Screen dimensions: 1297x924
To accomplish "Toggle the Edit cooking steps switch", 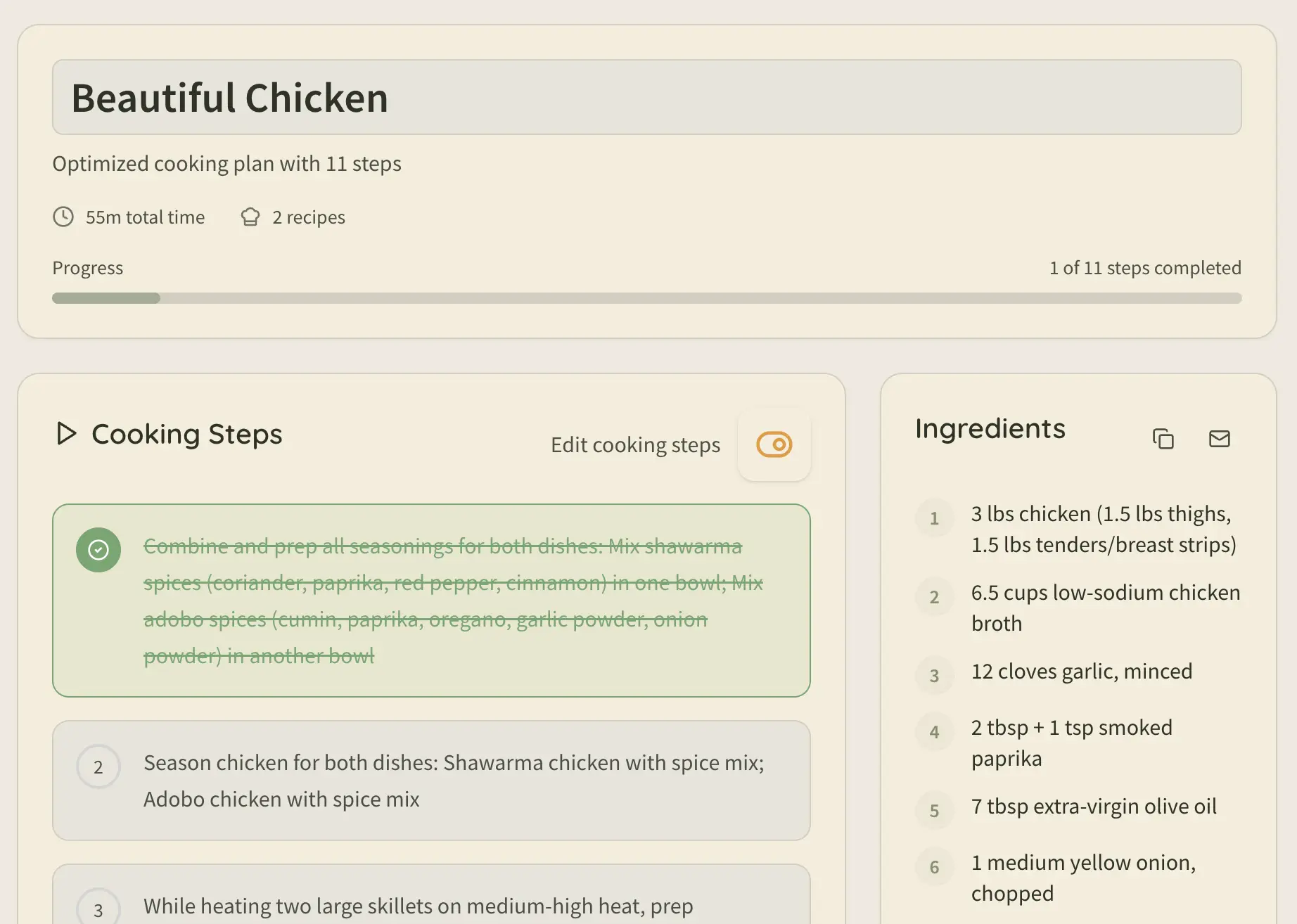I will 774,444.
